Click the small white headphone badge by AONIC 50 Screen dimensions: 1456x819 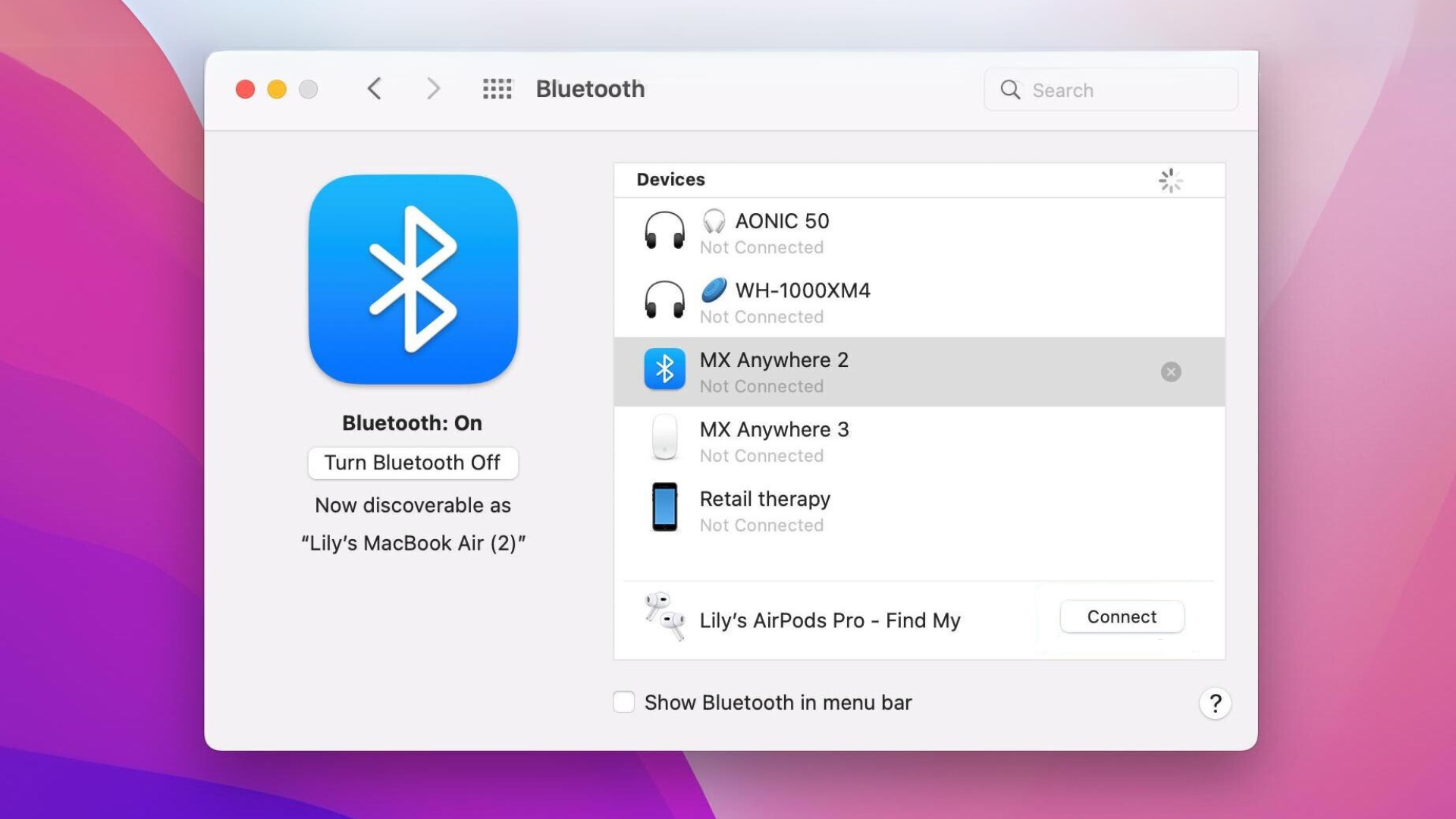[714, 221]
